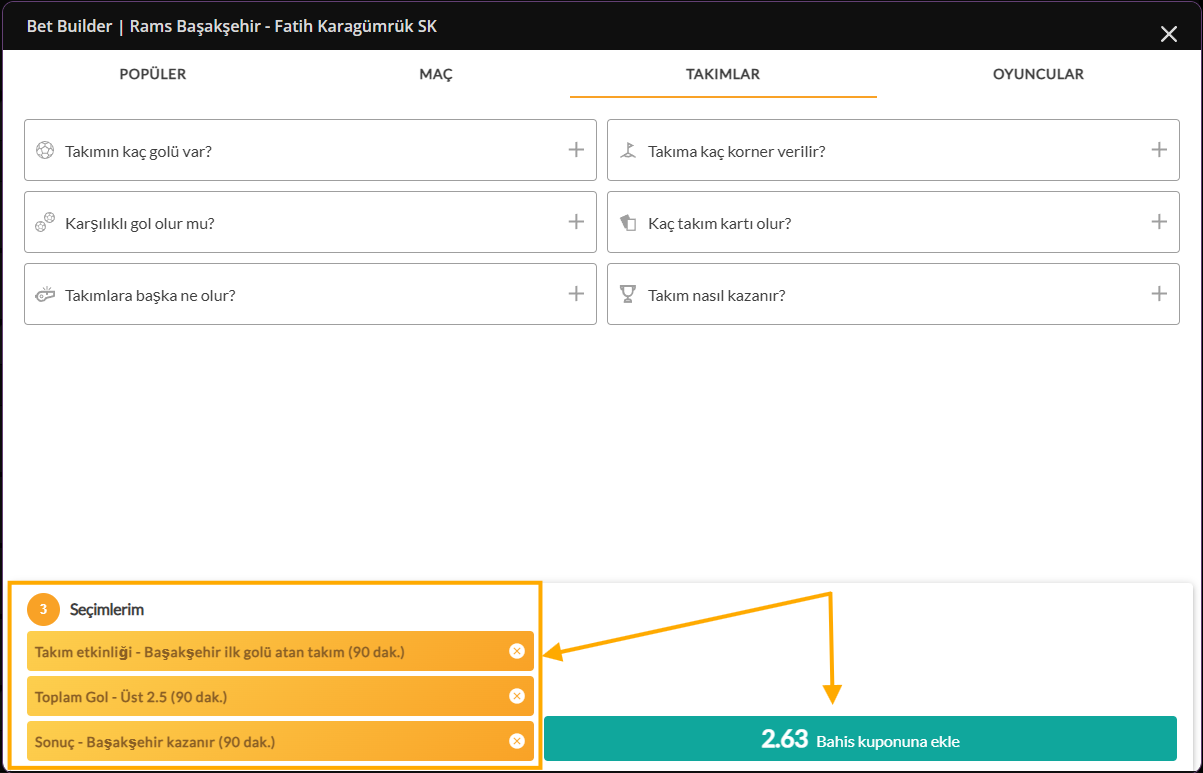Expand 'Takıma kaç korner verilir?' plus
Viewport: 1203px width, 773px height.
[x=1159, y=150]
